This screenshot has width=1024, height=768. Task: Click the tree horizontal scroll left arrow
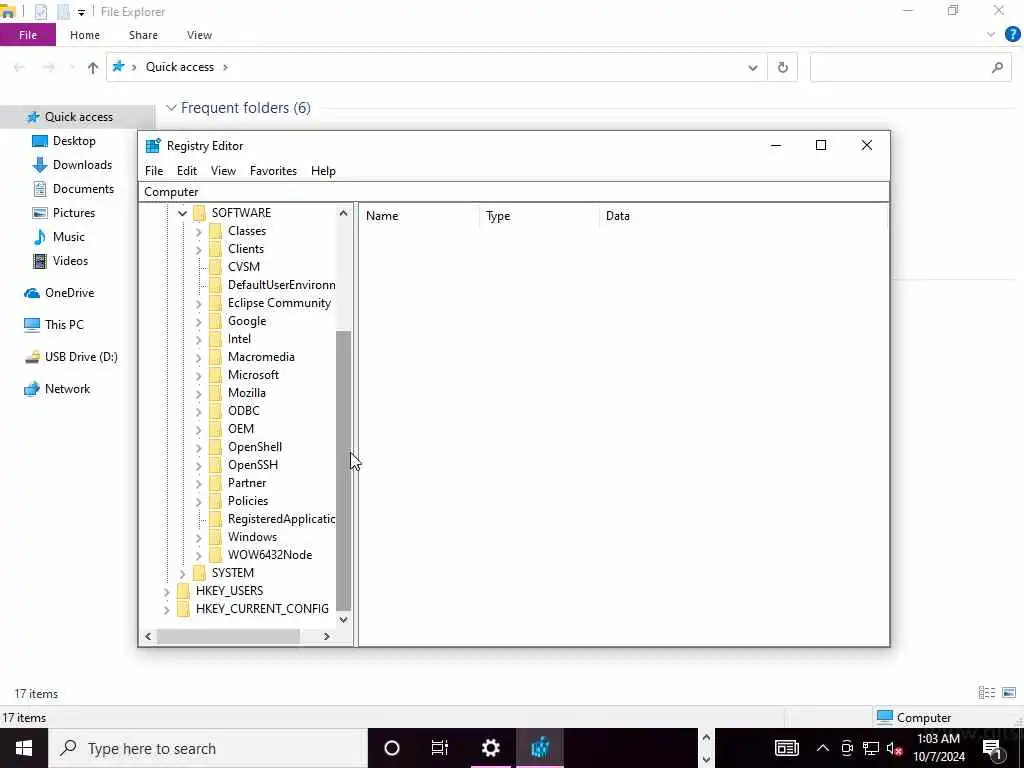(148, 637)
